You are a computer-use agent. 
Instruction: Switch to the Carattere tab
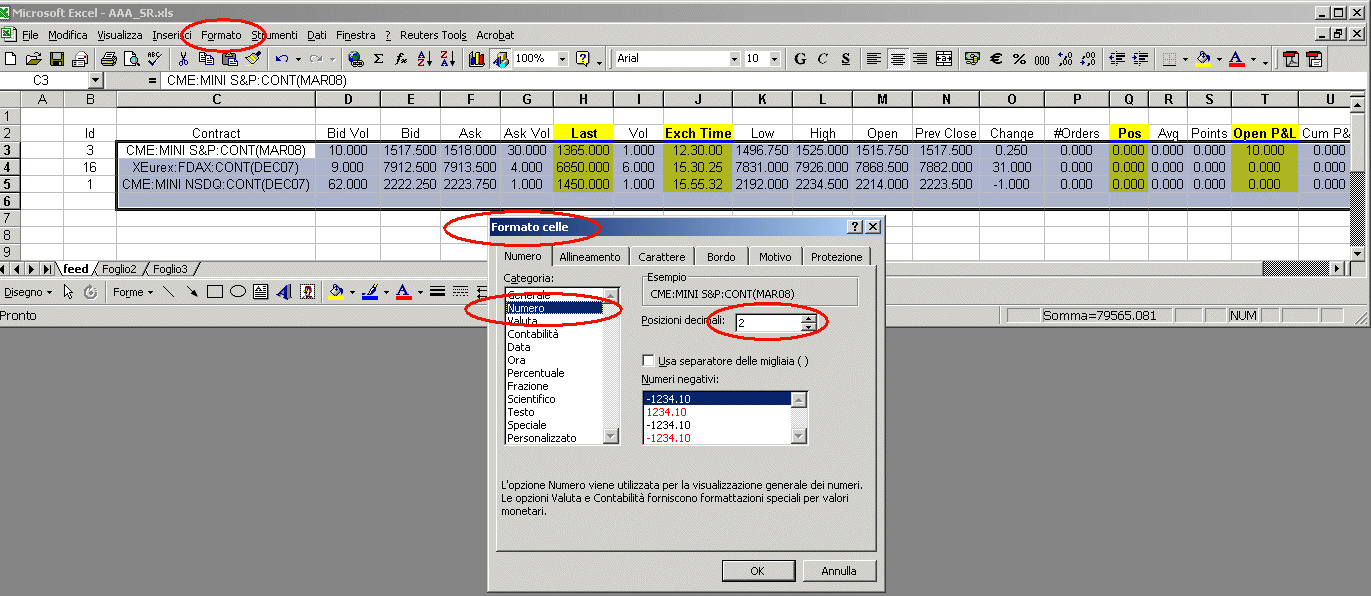tap(662, 257)
